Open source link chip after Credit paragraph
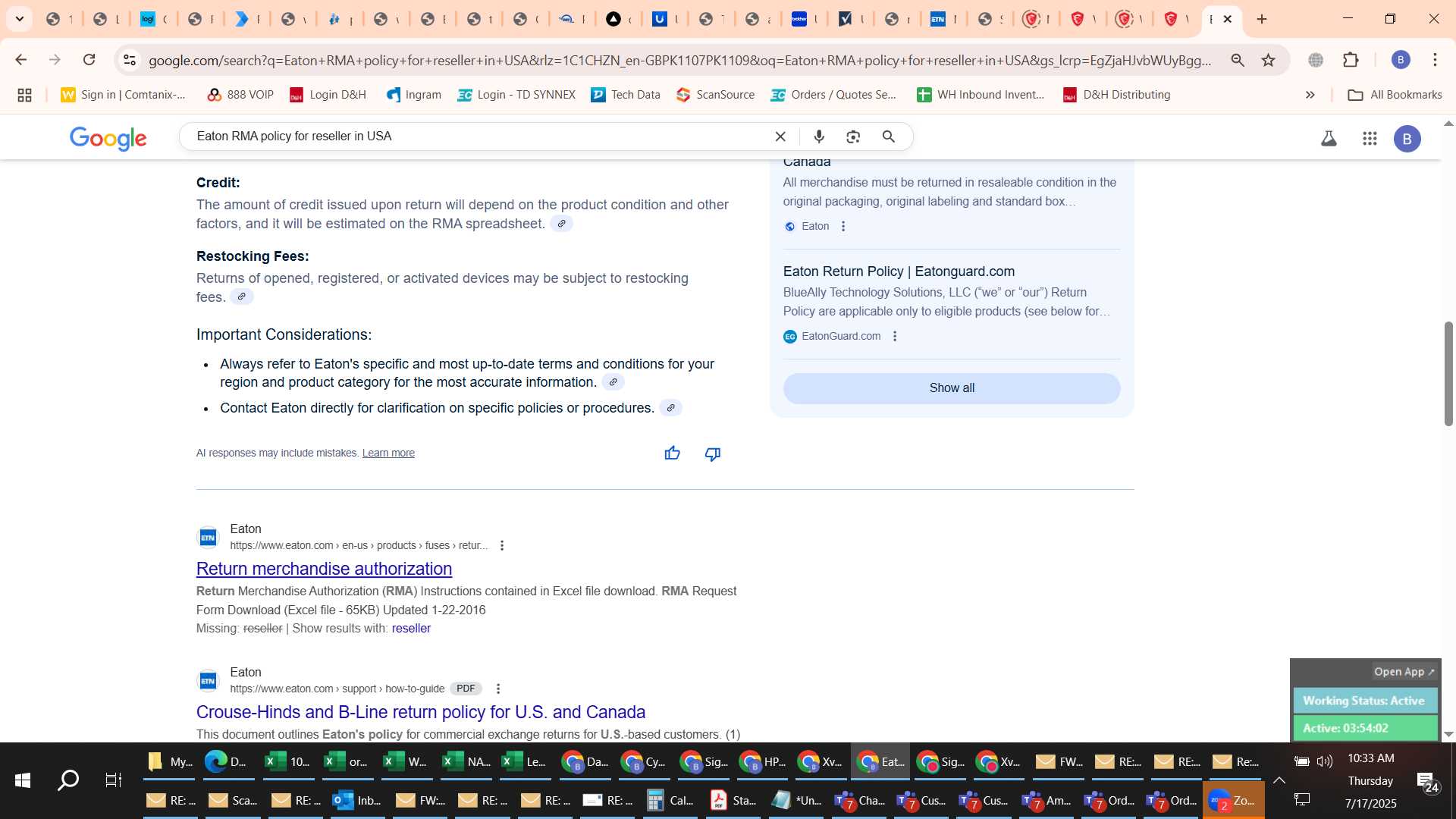 561,224
